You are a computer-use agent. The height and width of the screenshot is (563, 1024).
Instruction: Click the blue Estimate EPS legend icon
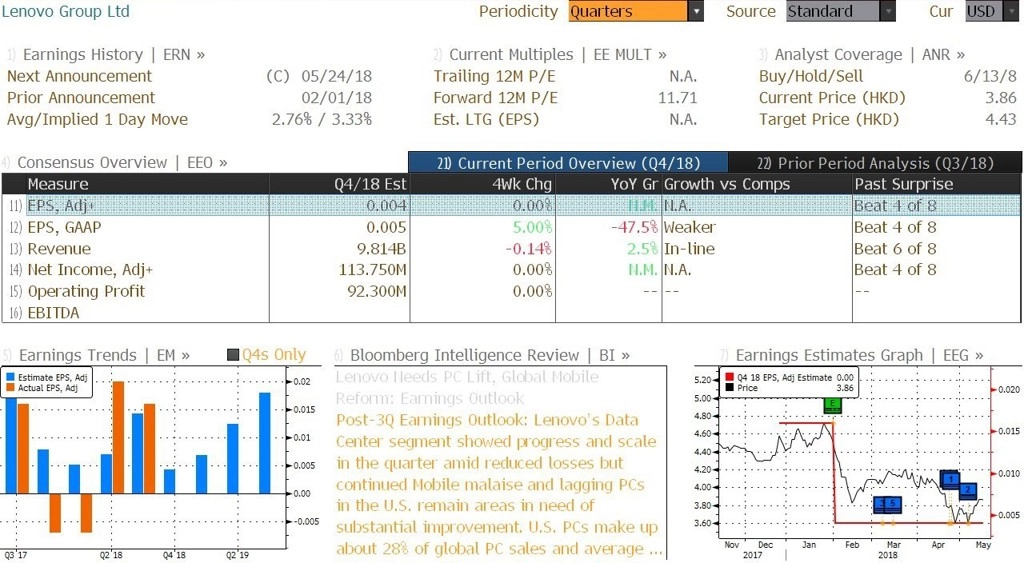point(10,378)
